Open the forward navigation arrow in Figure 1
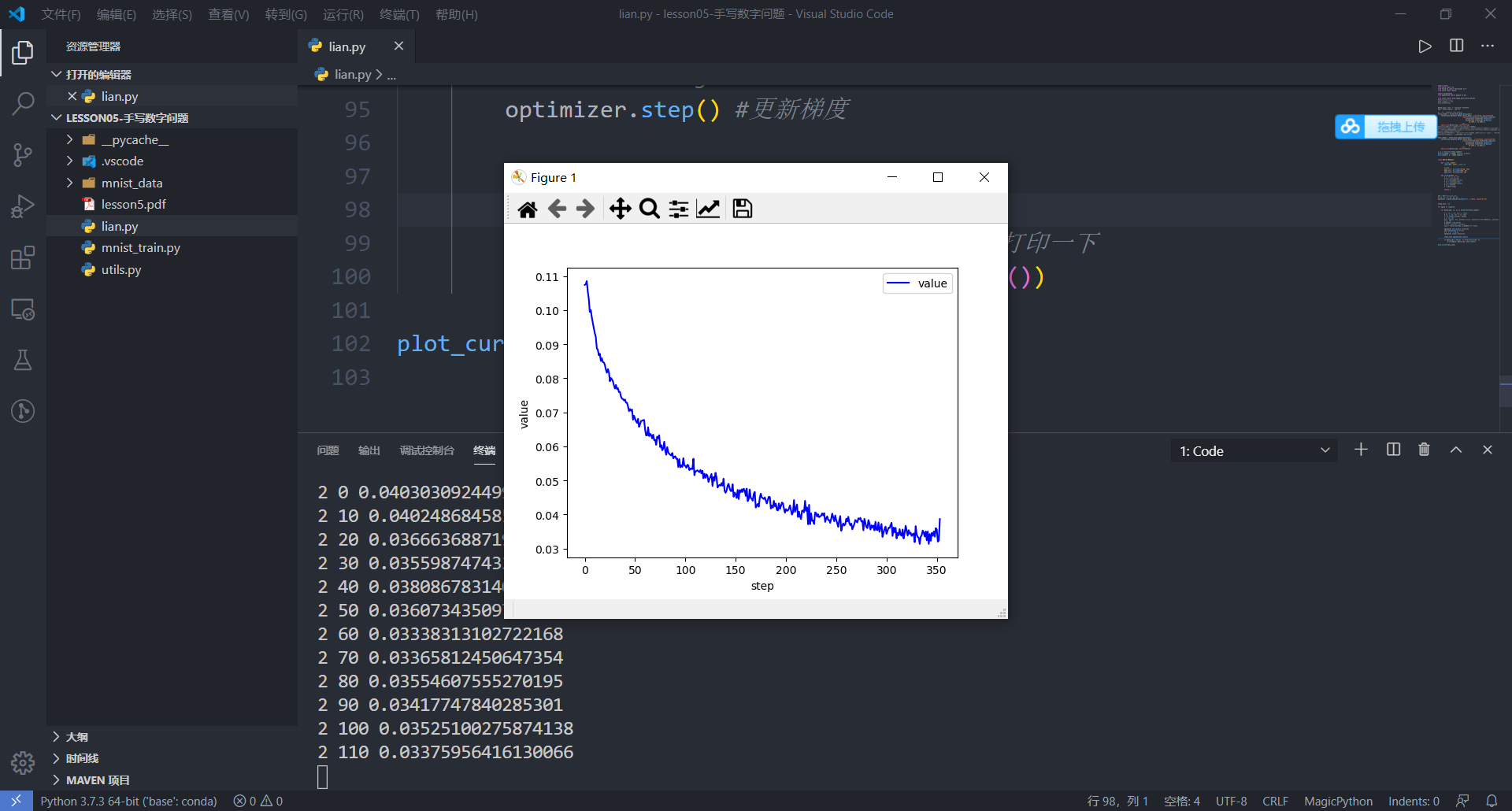The width and height of the screenshot is (1512, 811). (585, 208)
